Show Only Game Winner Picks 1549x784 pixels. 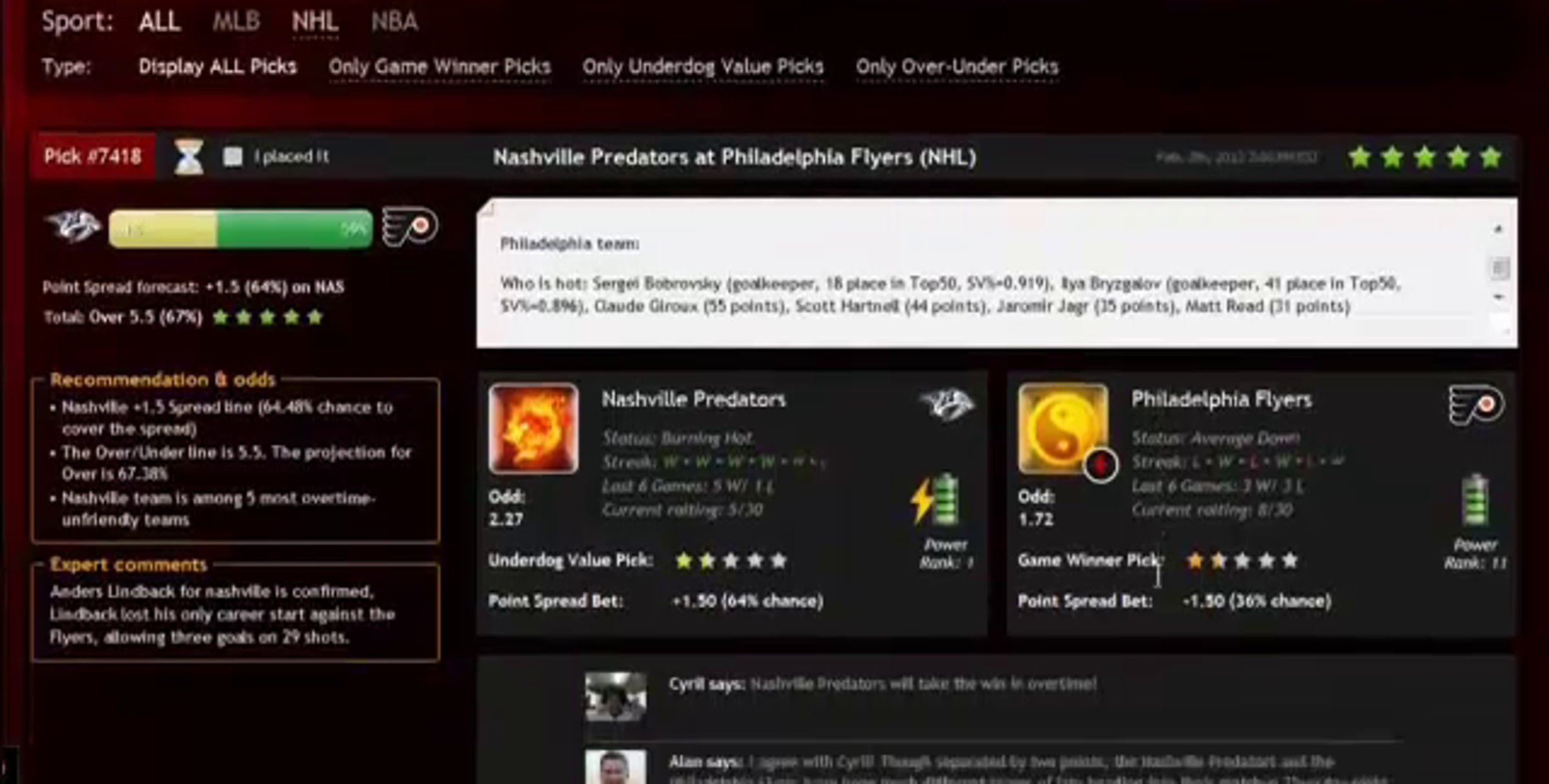pos(440,66)
